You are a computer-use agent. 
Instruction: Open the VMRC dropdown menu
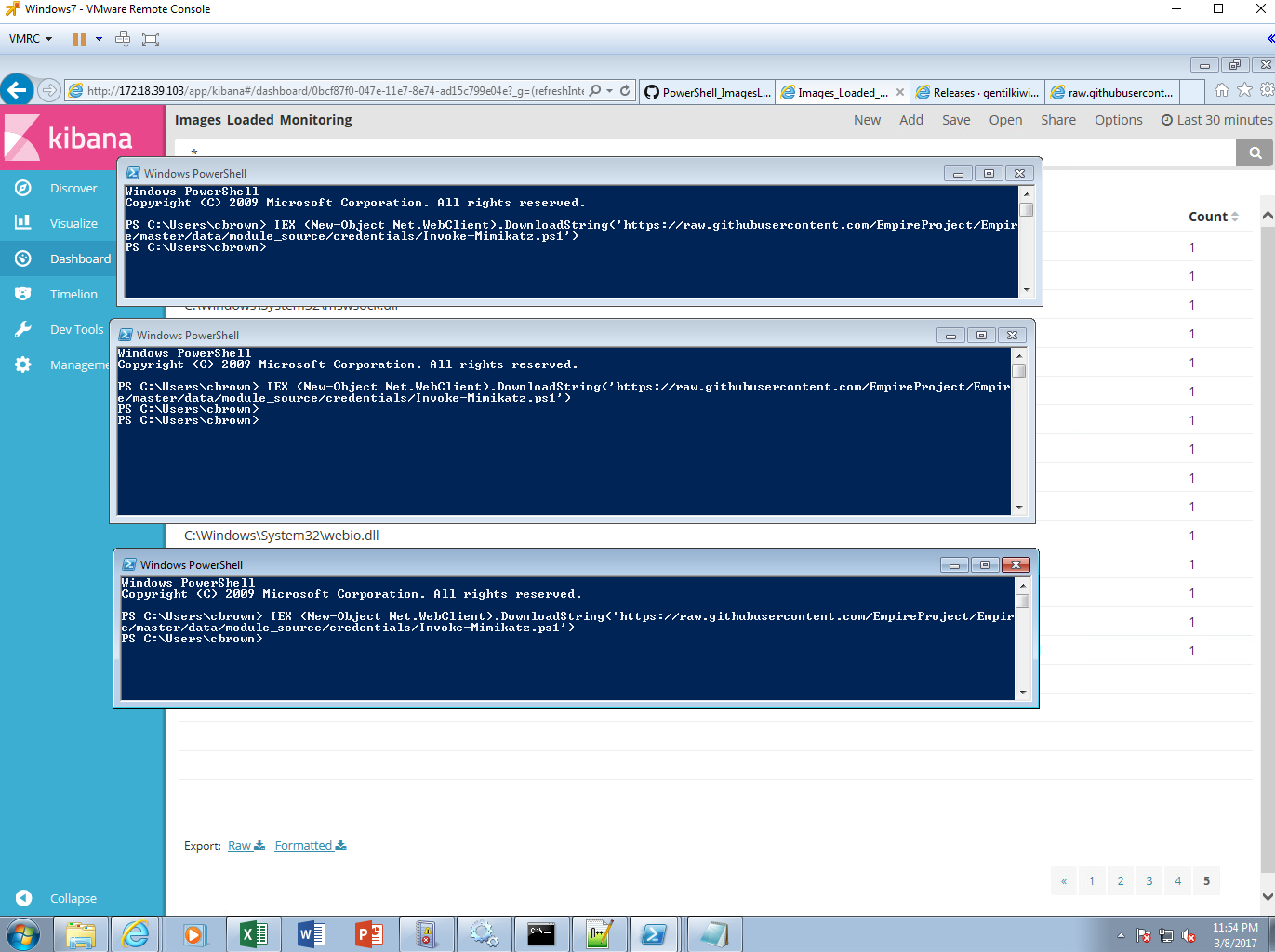coord(31,39)
